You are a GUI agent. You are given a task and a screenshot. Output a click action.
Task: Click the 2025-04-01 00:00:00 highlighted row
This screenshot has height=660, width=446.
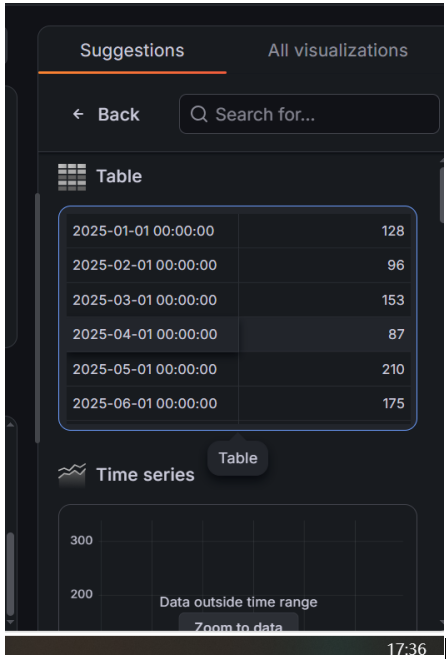click(239, 334)
